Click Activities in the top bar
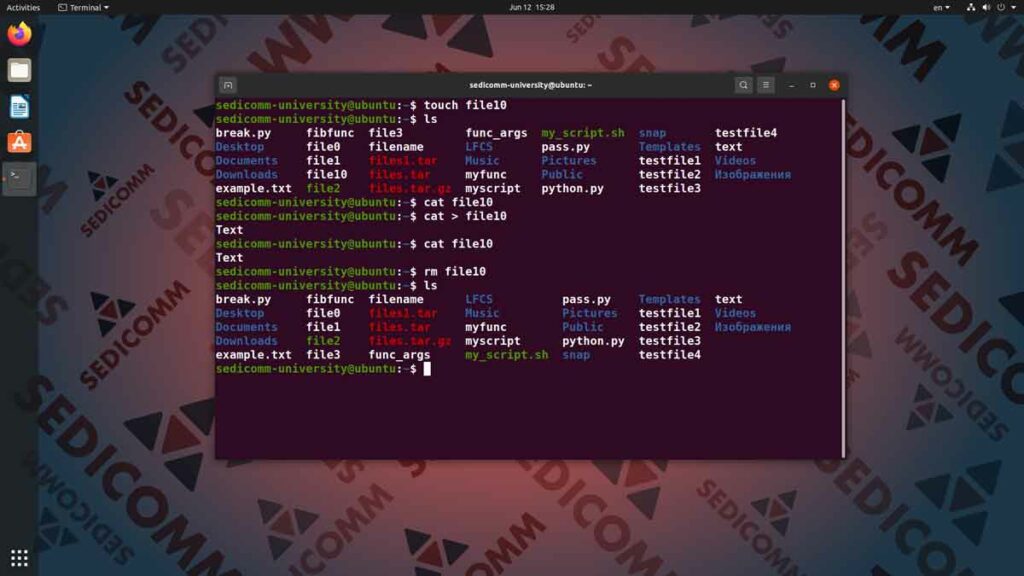 tap(23, 7)
